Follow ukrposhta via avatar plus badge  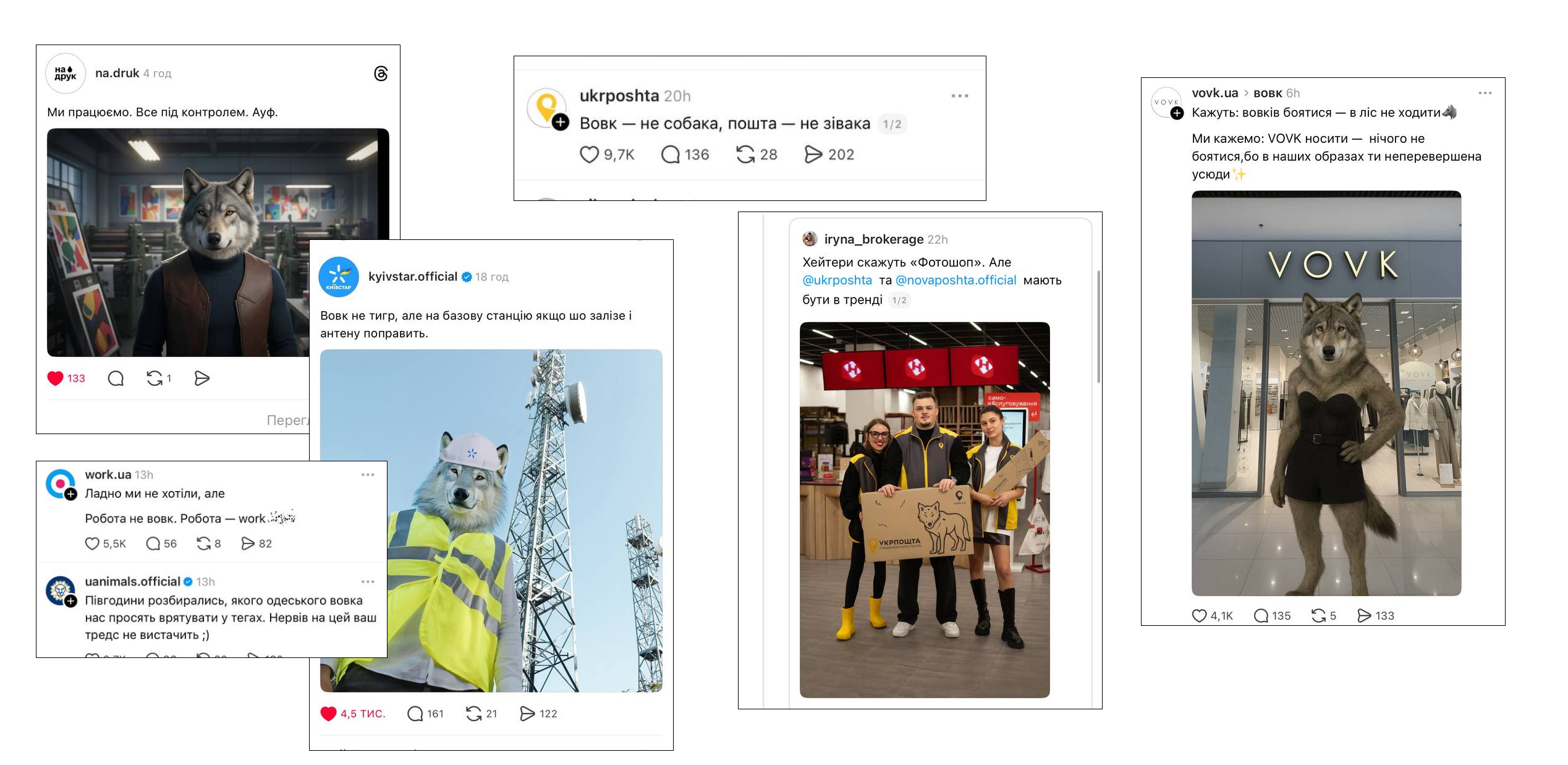(560, 122)
